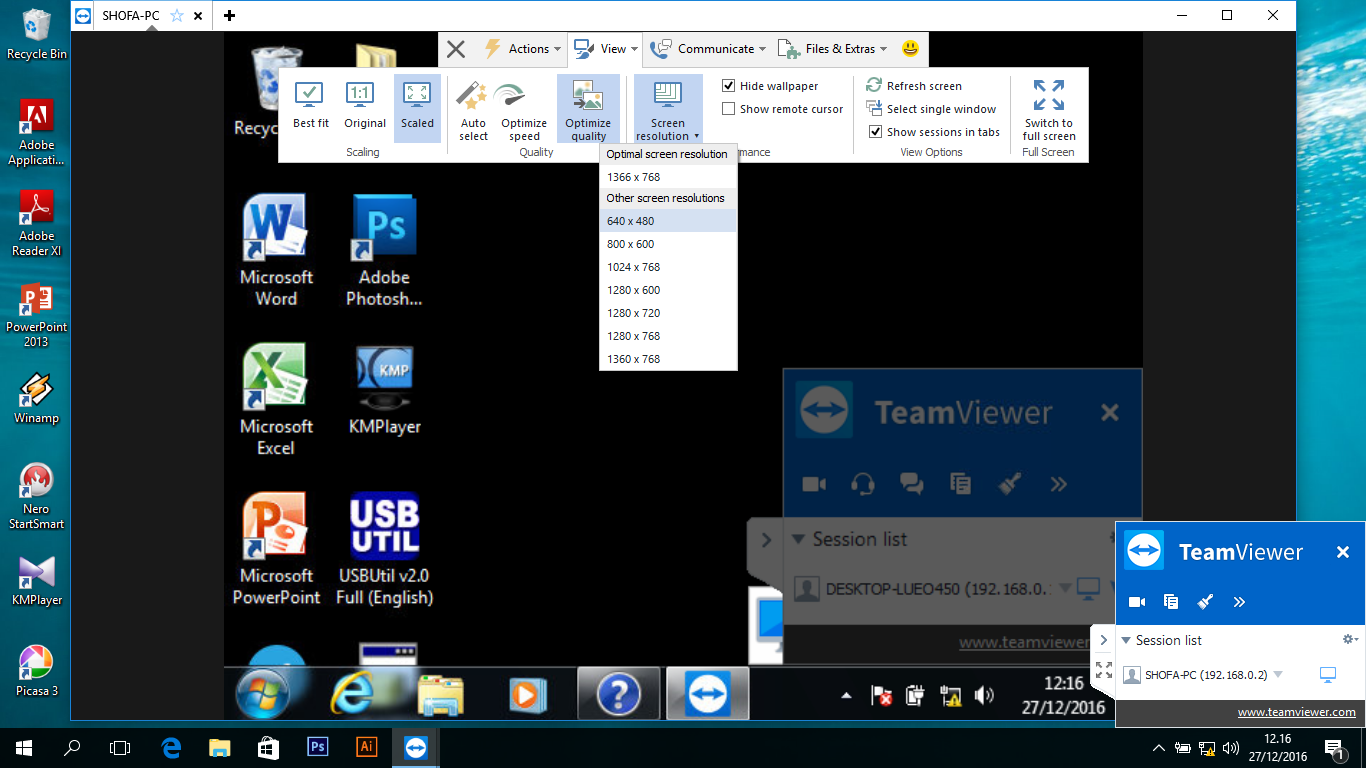Image resolution: width=1366 pixels, height=768 pixels.
Task: Select Auto select quality mode
Action: (x=473, y=108)
